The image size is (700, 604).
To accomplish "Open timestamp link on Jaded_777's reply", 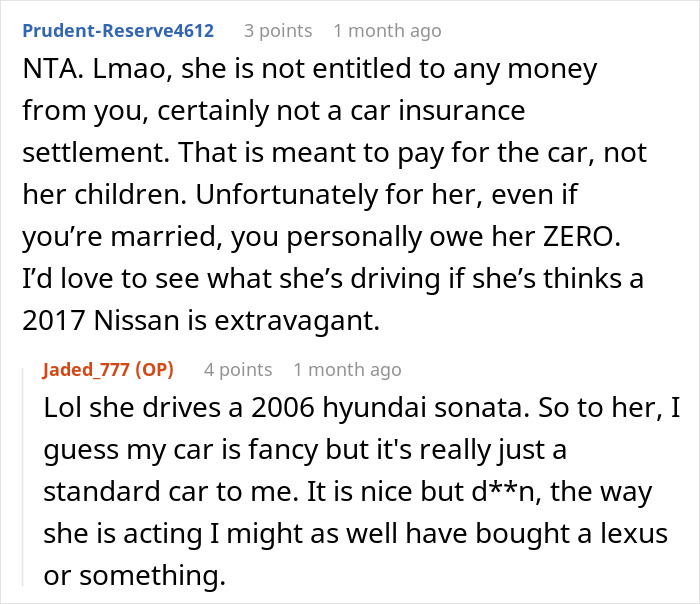I will [347, 370].
